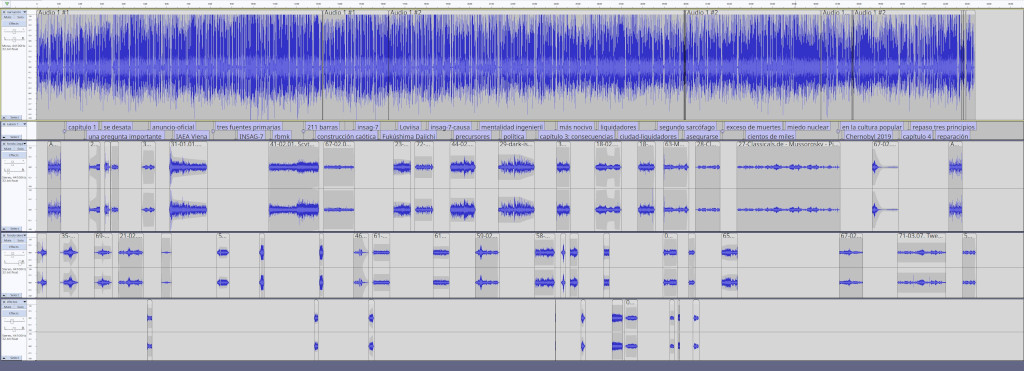Click the bottom effects track pan slider
The height and width of the screenshot is (371, 1024).
pos(14,328)
